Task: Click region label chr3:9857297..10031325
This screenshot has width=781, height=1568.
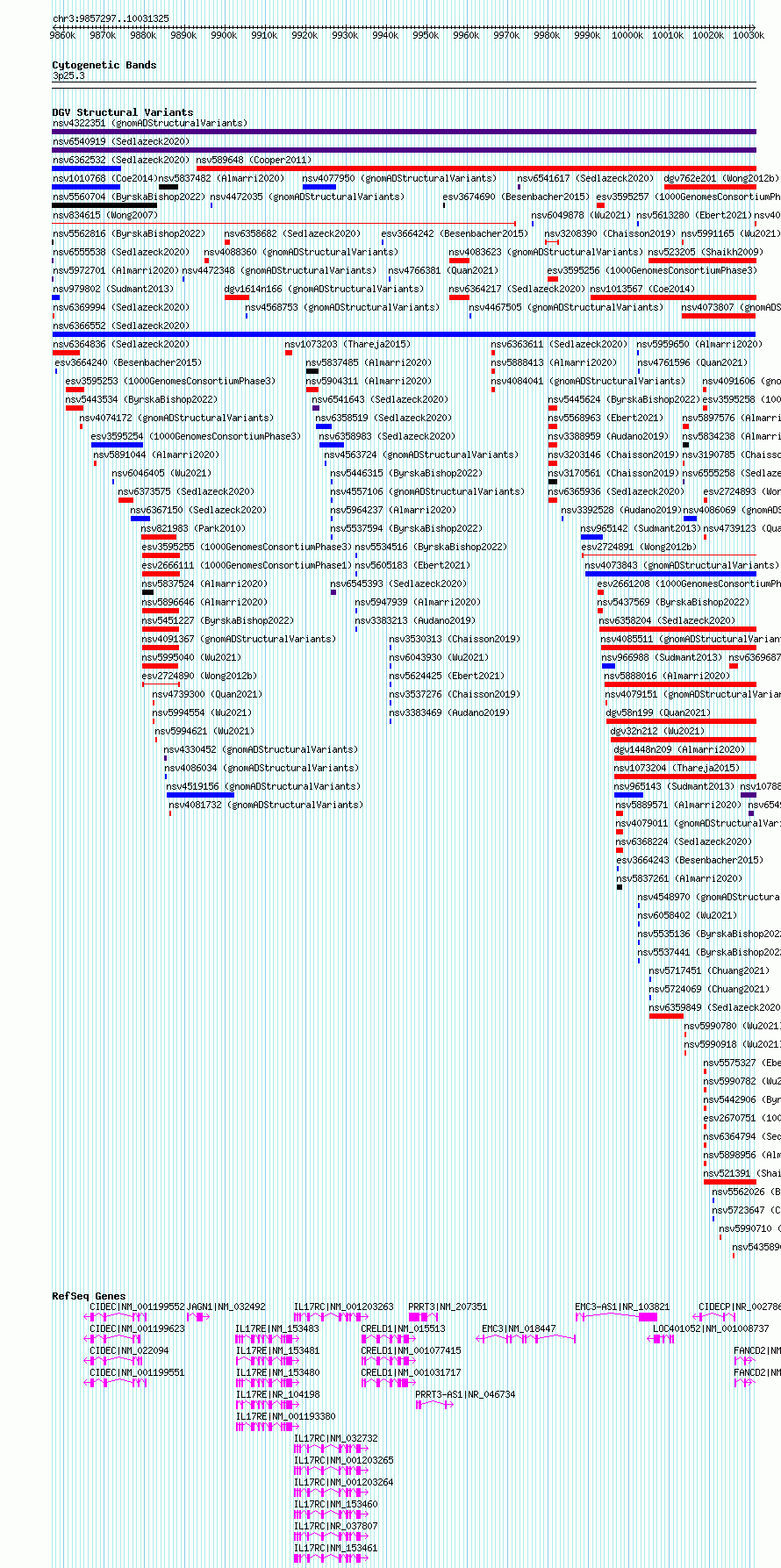Action: [111, 18]
